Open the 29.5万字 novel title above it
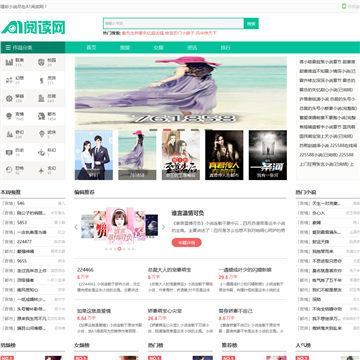The height and width of the screenshot is (360, 360). coord(245,270)
